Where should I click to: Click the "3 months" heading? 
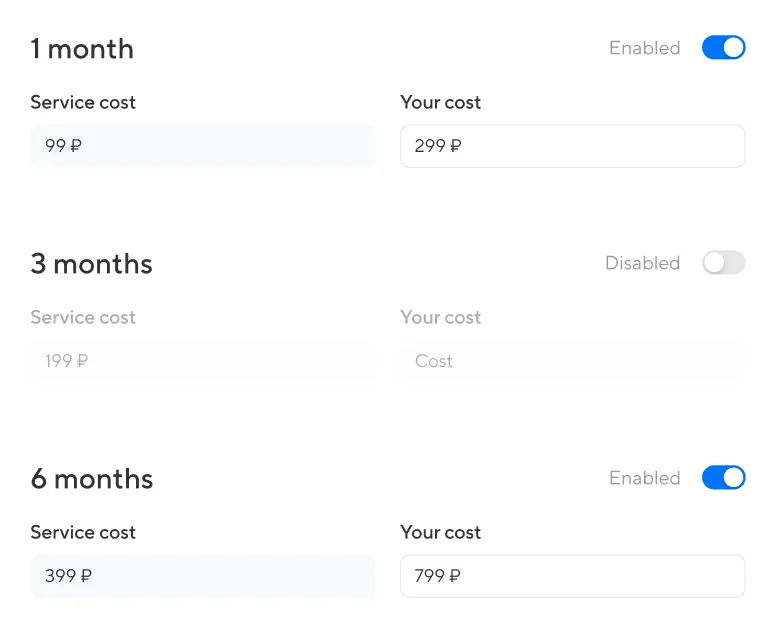92,264
